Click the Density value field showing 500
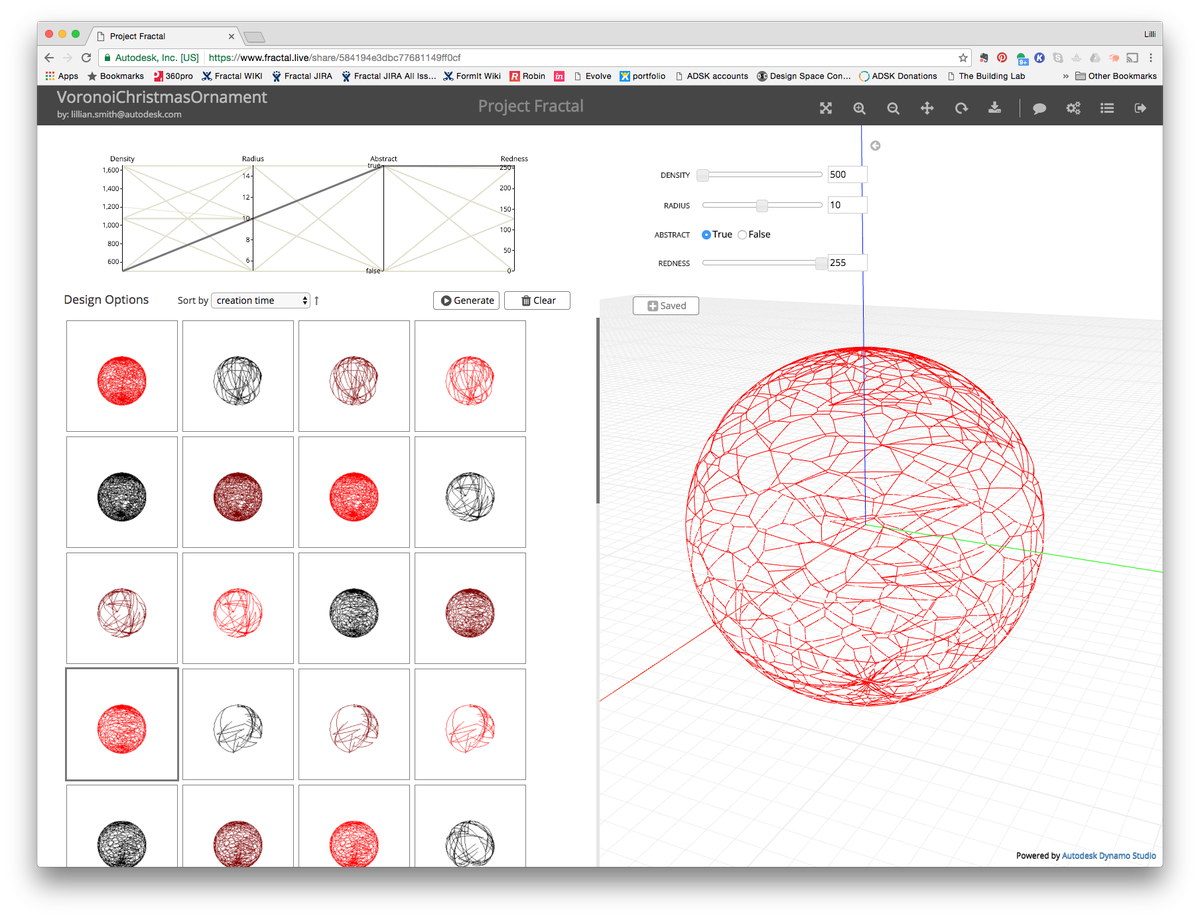The image size is (1200, 920). [x=847, y=175]
